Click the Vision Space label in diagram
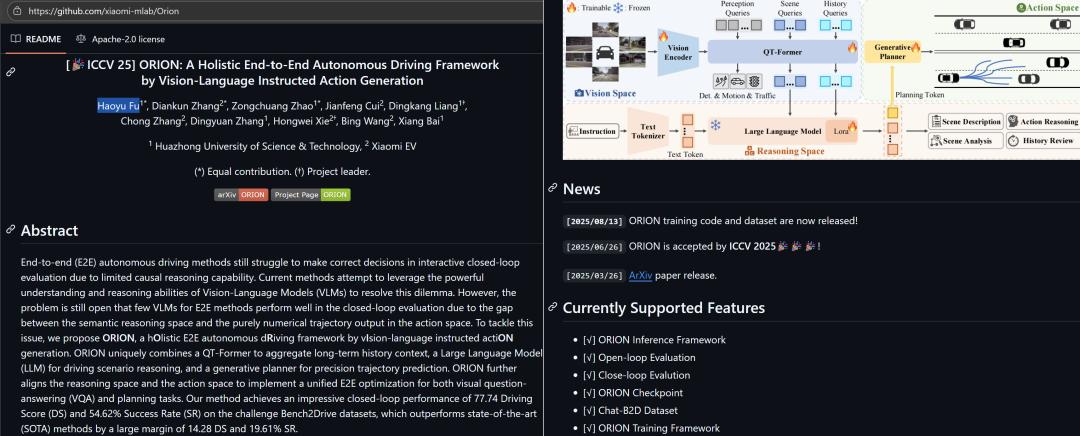The image size is (1080, 436). point(605,93)
